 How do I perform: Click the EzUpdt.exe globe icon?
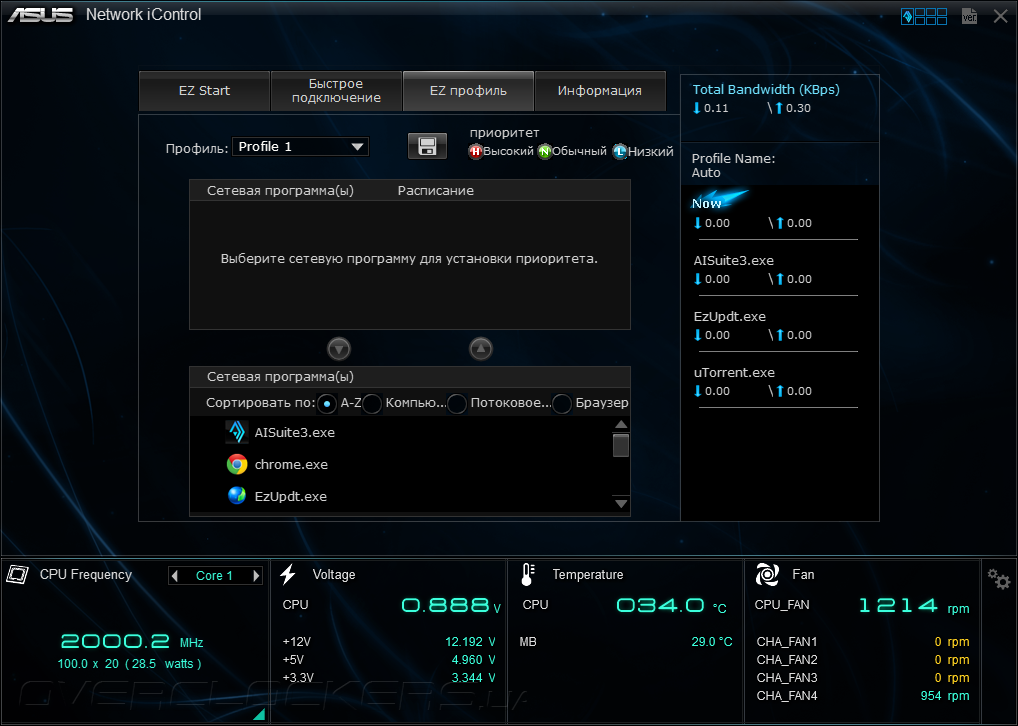click(x=237, y=495)
